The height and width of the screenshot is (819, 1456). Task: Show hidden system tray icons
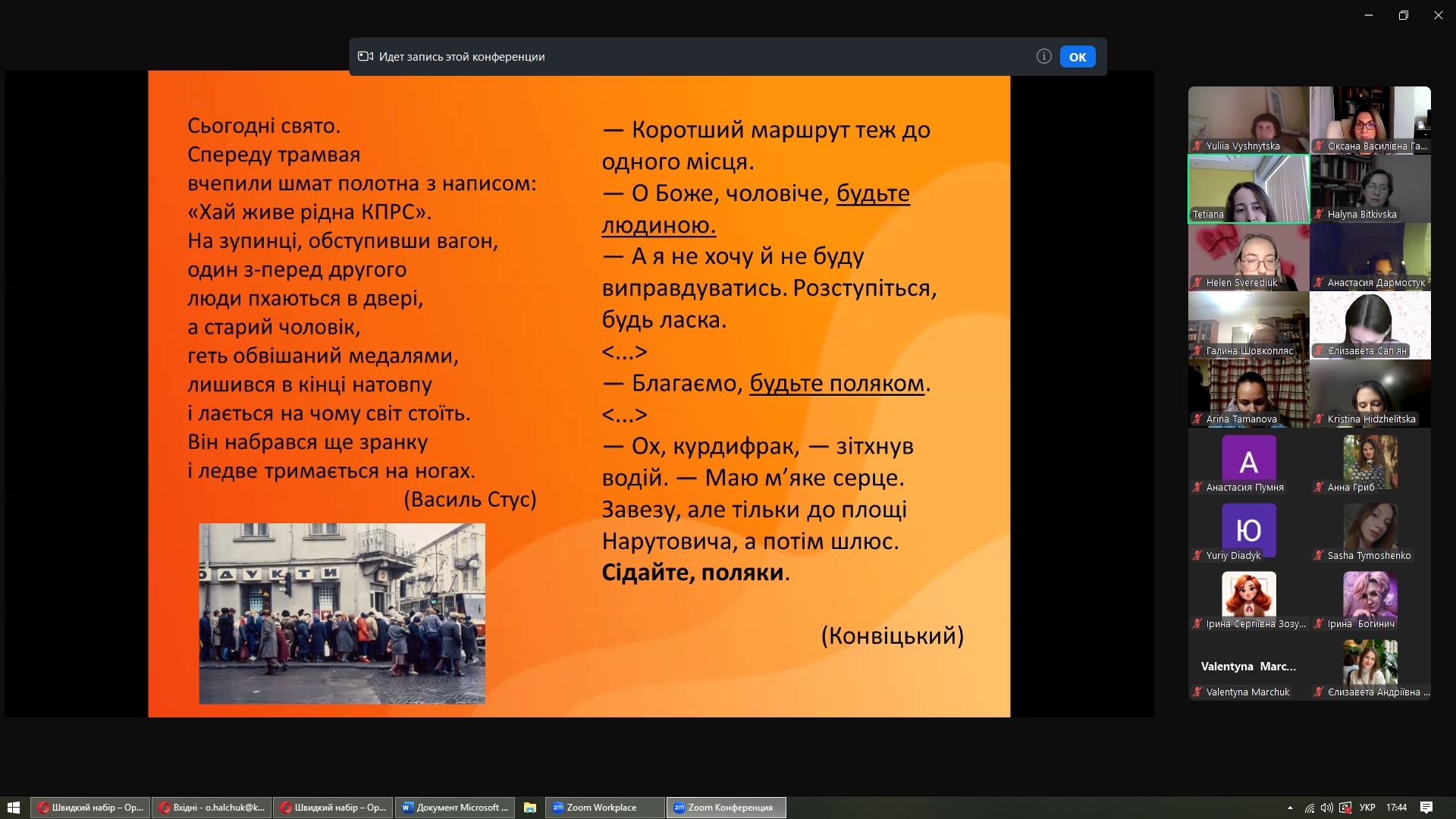[x=1290, y=808]
